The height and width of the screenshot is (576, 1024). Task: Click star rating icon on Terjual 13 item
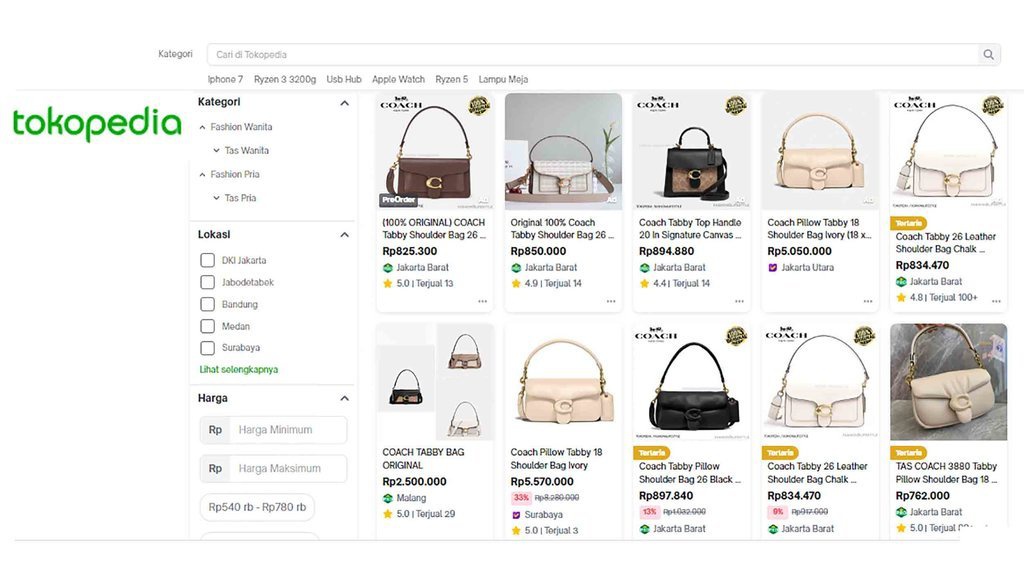(x=388, y=283)
